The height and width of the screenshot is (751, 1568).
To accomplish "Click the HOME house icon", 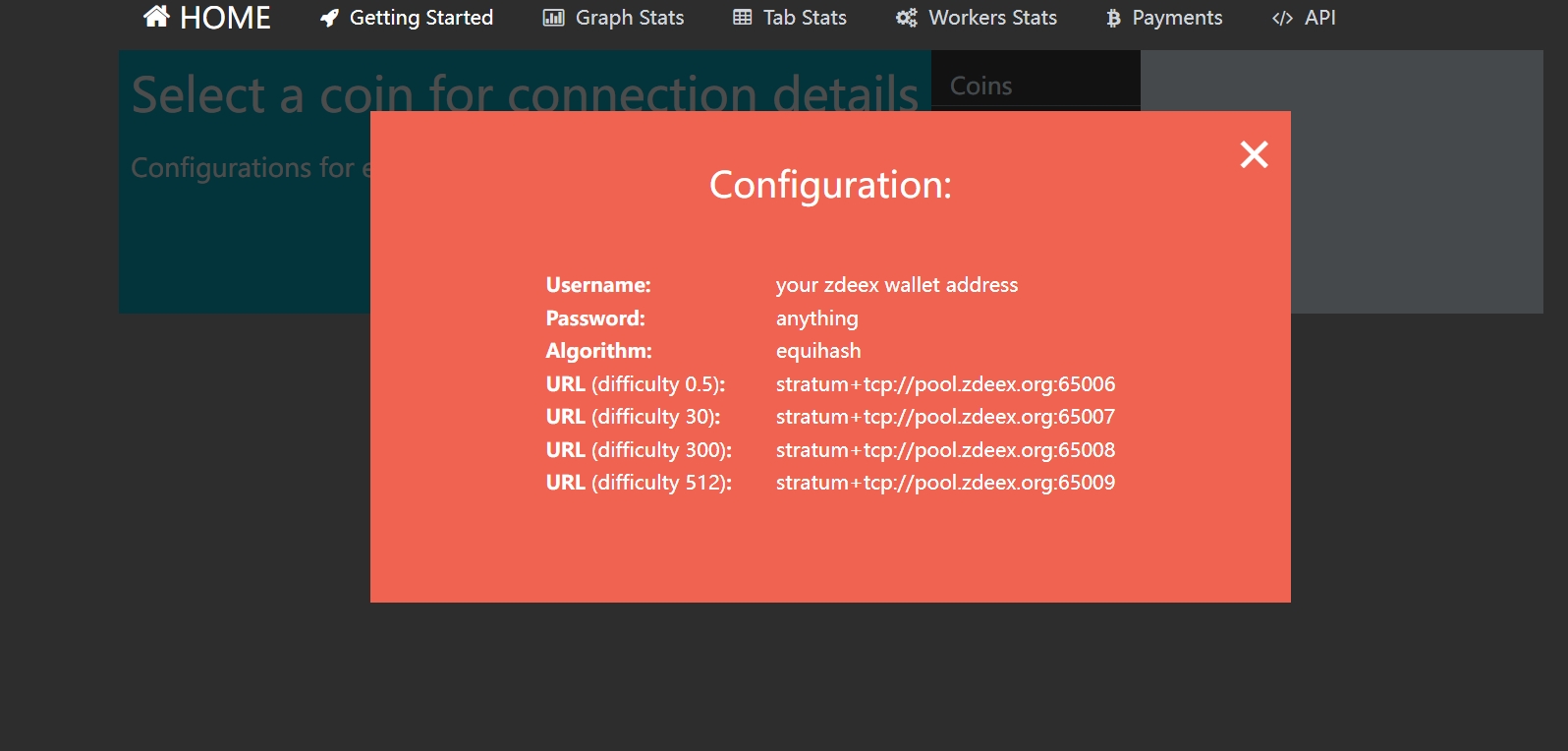I will click(156, 17).
